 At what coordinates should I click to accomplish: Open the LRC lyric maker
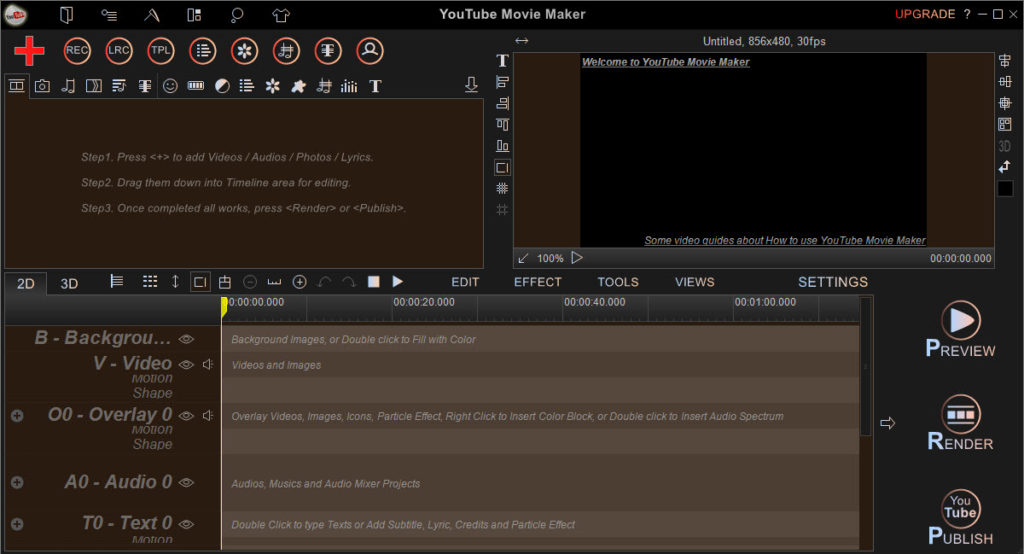pyautogui.click(x=118, y=50)
